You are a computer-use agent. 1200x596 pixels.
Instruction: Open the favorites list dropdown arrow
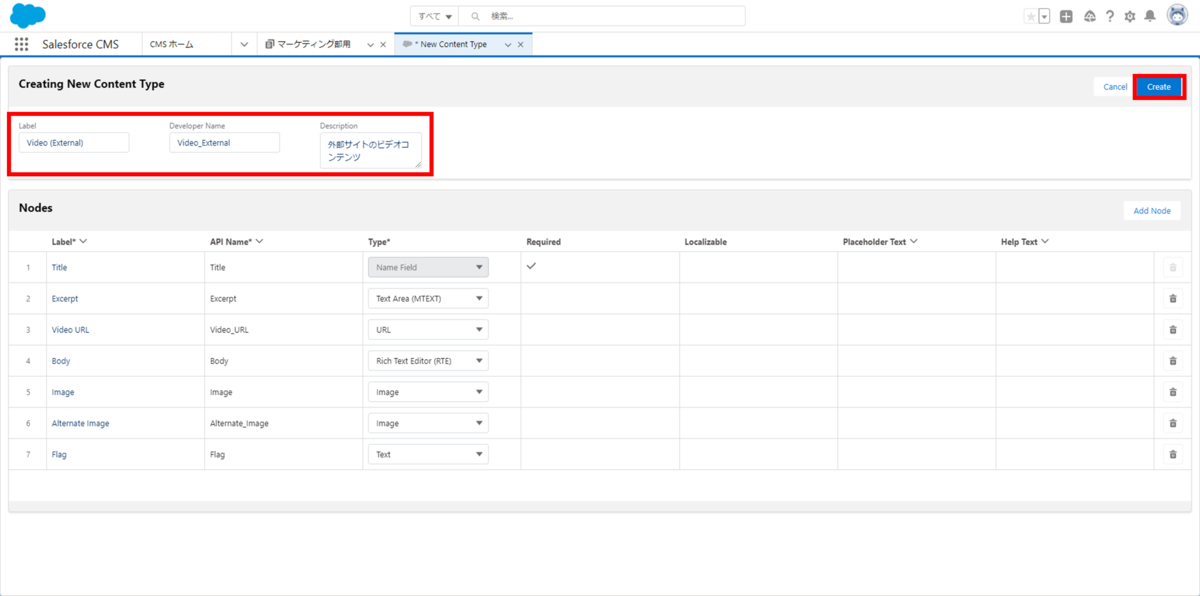pos(1044,16)
